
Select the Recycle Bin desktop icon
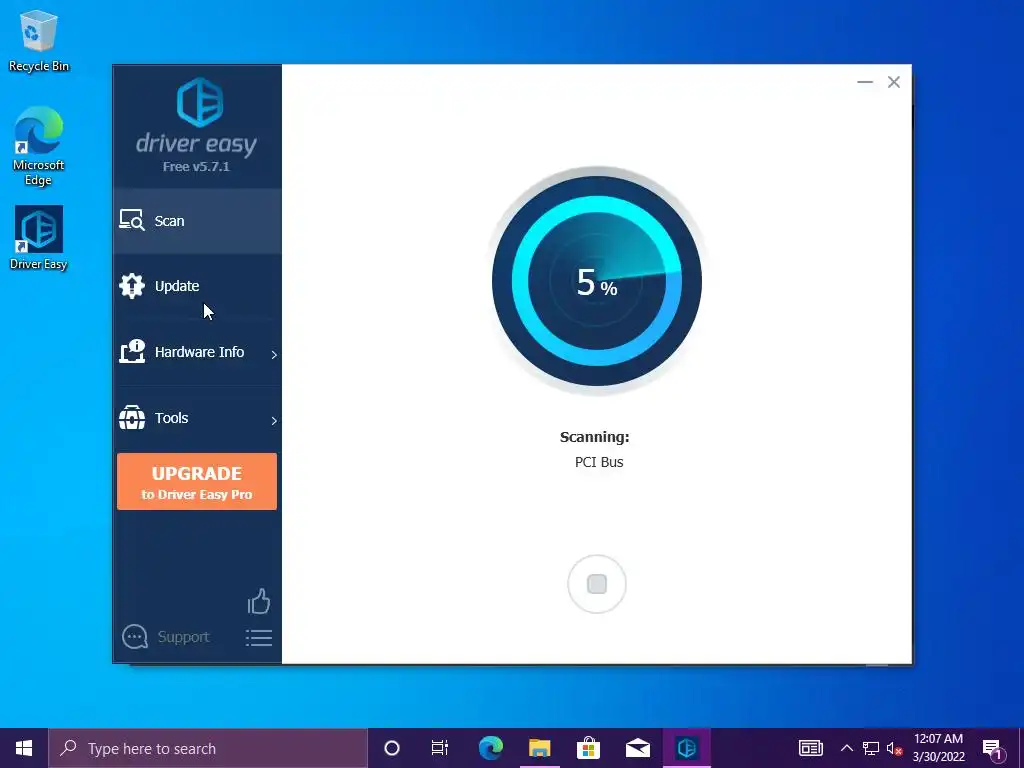click(x=39, y=42)
